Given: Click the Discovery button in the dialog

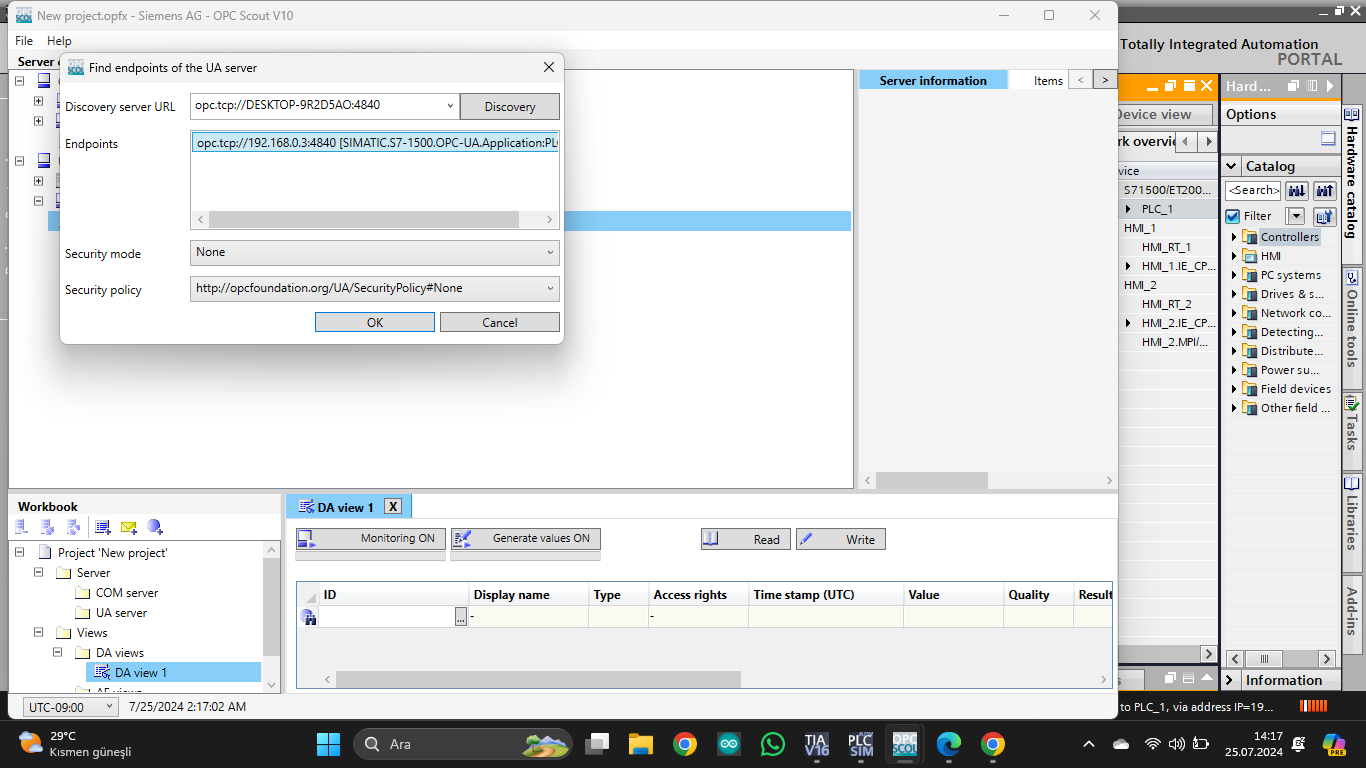Looking at the screenshot, I should [x=510, y=107].
